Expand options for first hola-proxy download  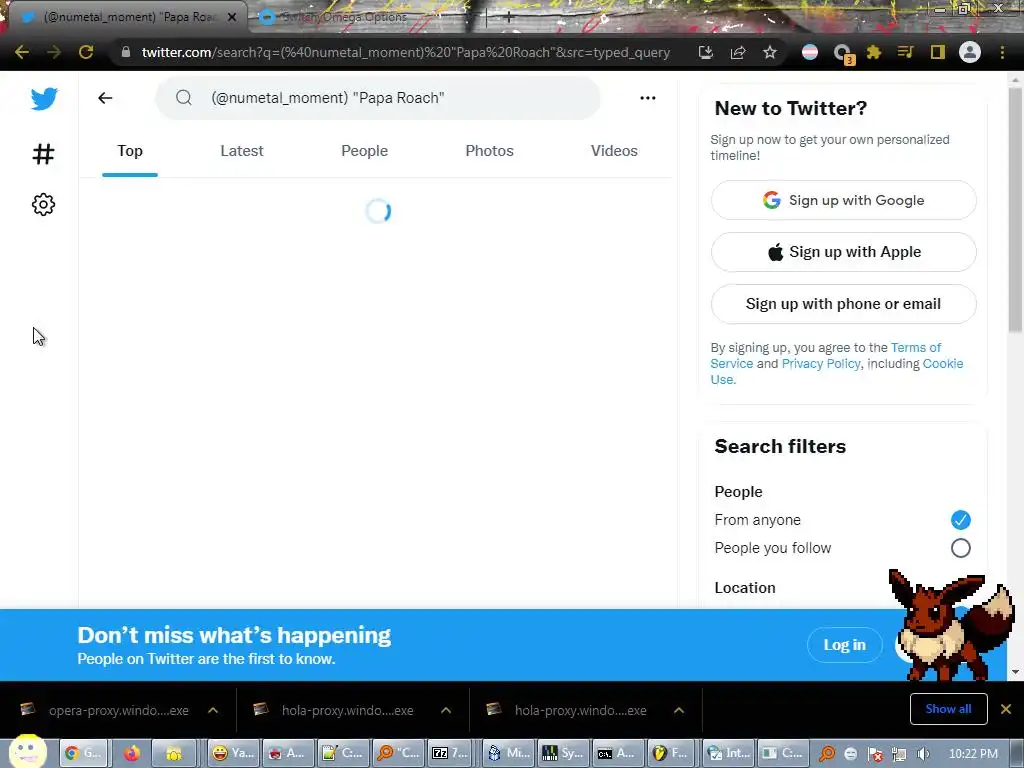(446, 710)
